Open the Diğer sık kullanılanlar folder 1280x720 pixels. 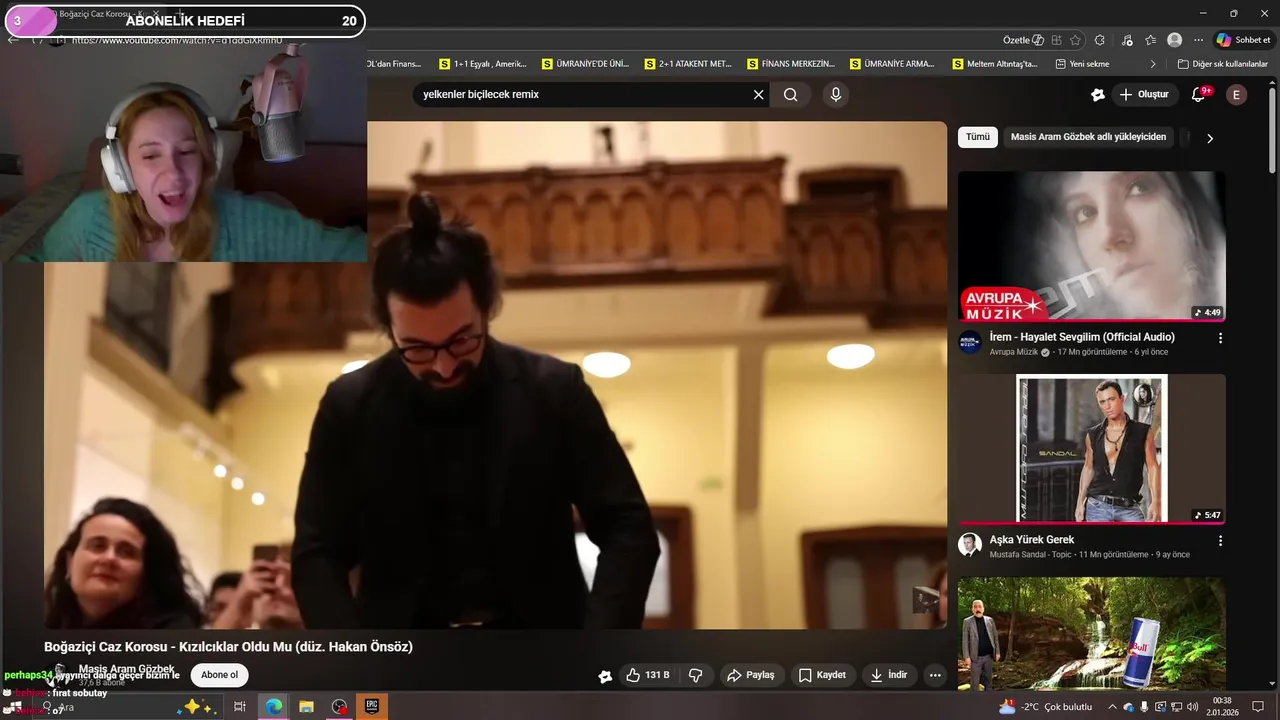click(1223, 64)
